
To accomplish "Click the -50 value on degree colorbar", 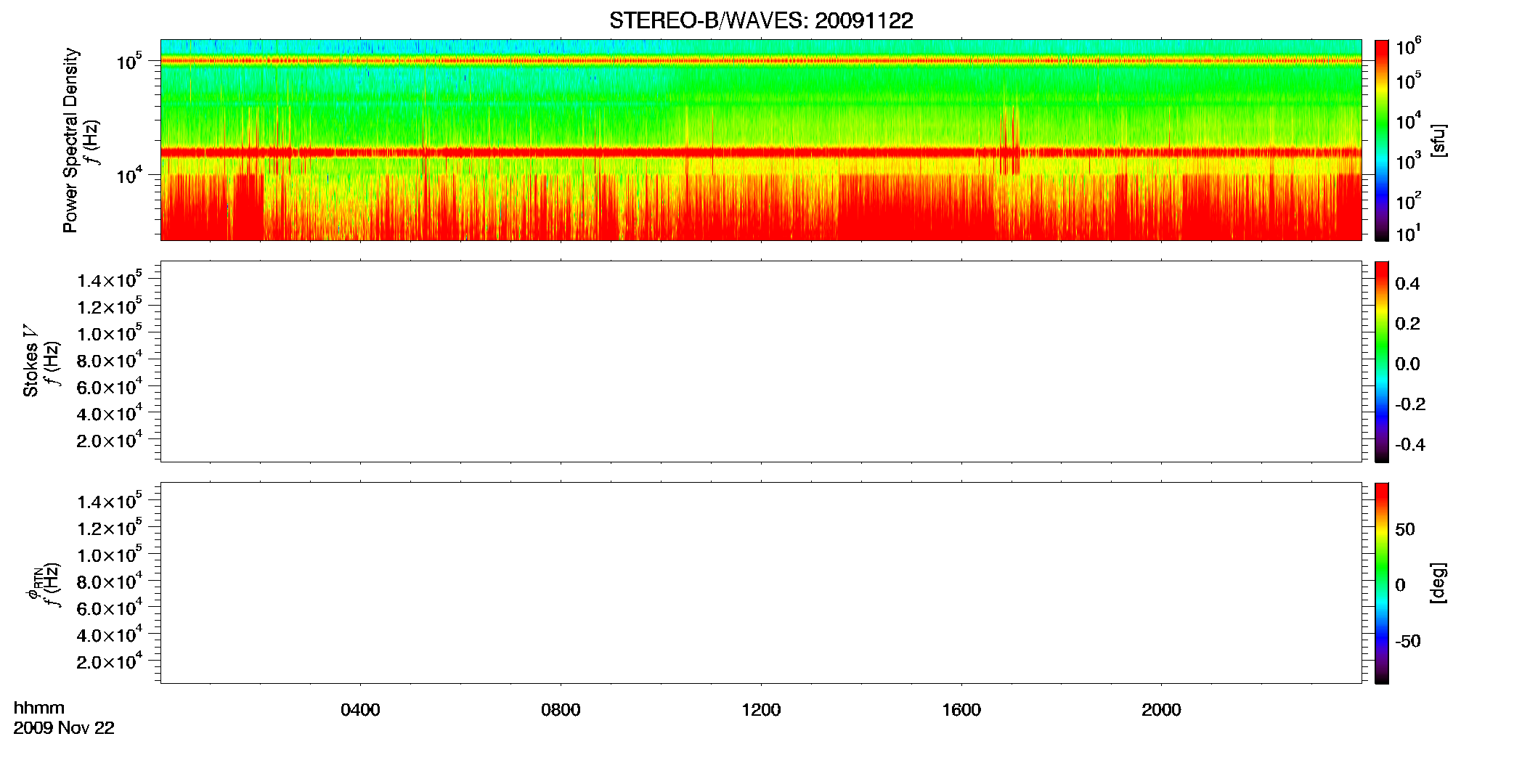I will 1408,642.
